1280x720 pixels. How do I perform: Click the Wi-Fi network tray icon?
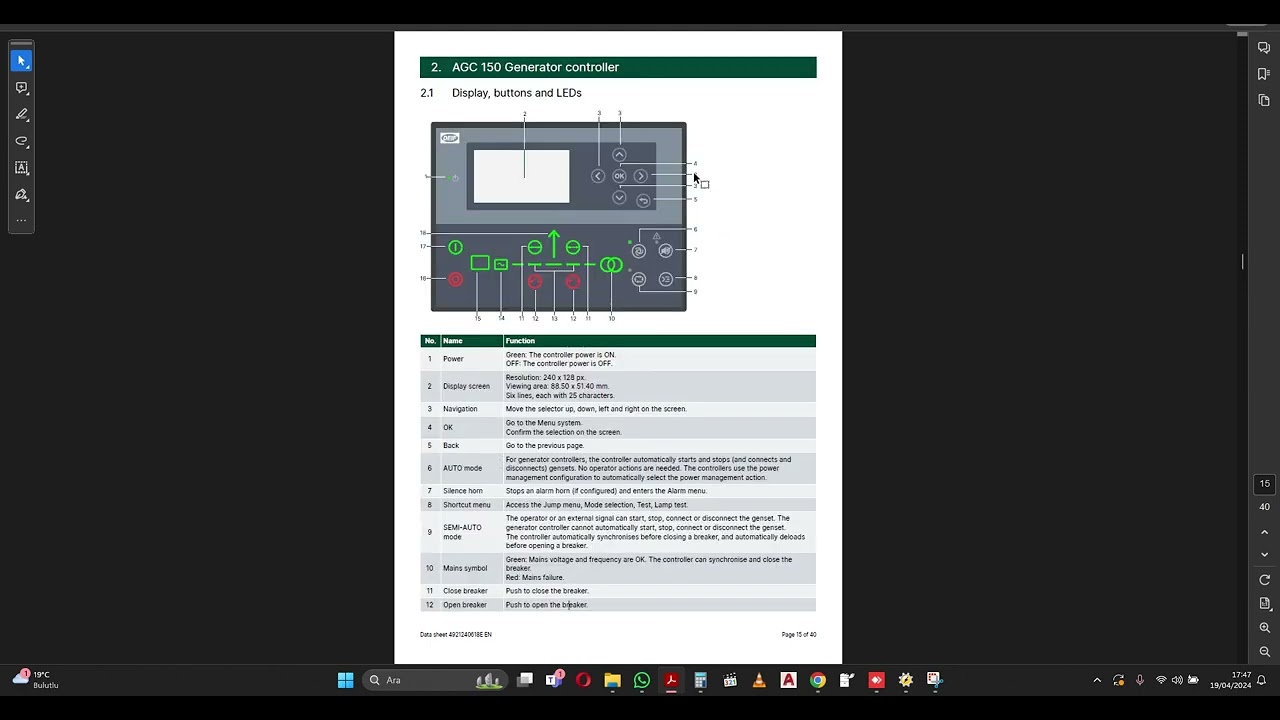[1161, 680]
